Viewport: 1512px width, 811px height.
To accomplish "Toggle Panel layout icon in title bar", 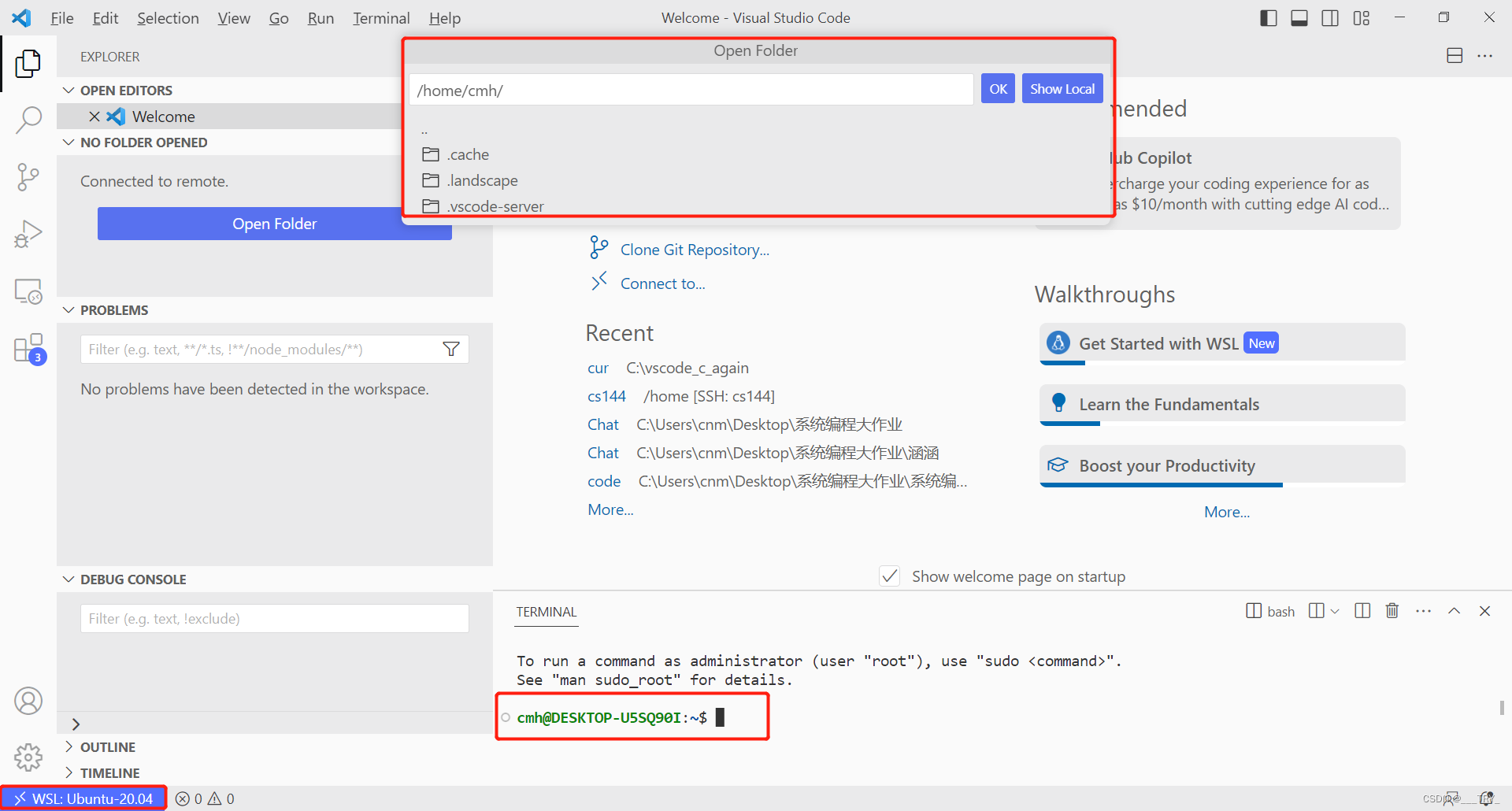I will pyautogui.click(x=1299, y=18).
